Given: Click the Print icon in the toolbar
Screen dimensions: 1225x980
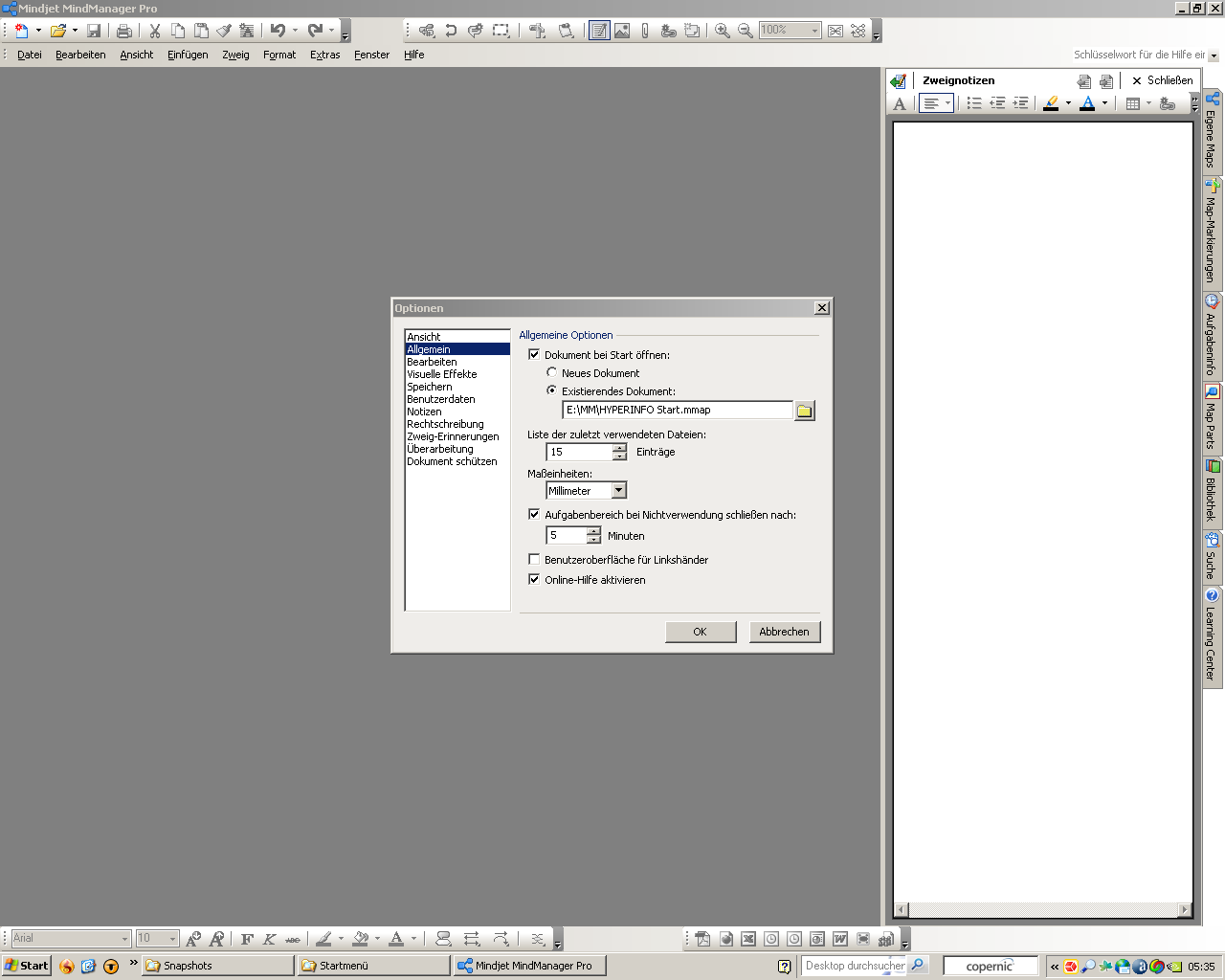Looking at the screenshot, I should 124,31.
